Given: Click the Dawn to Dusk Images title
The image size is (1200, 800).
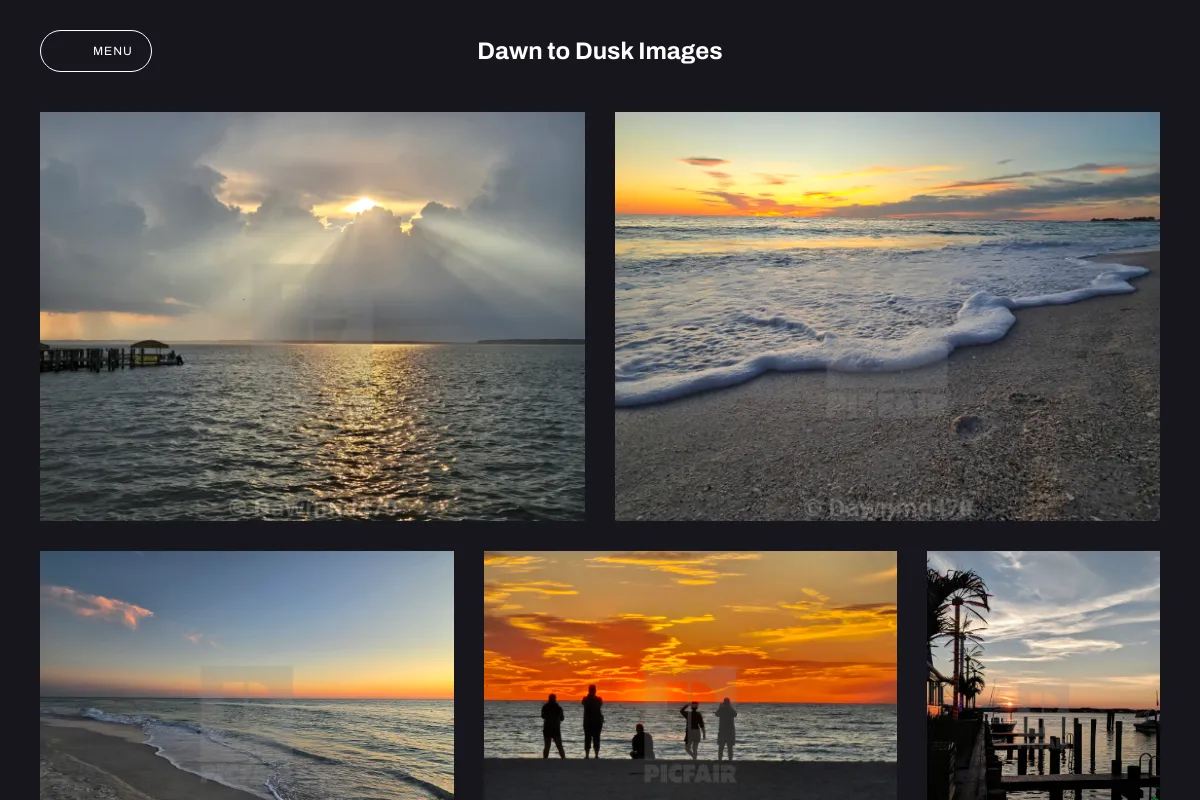Looking at the screenshot, I should tap(600, 51).
